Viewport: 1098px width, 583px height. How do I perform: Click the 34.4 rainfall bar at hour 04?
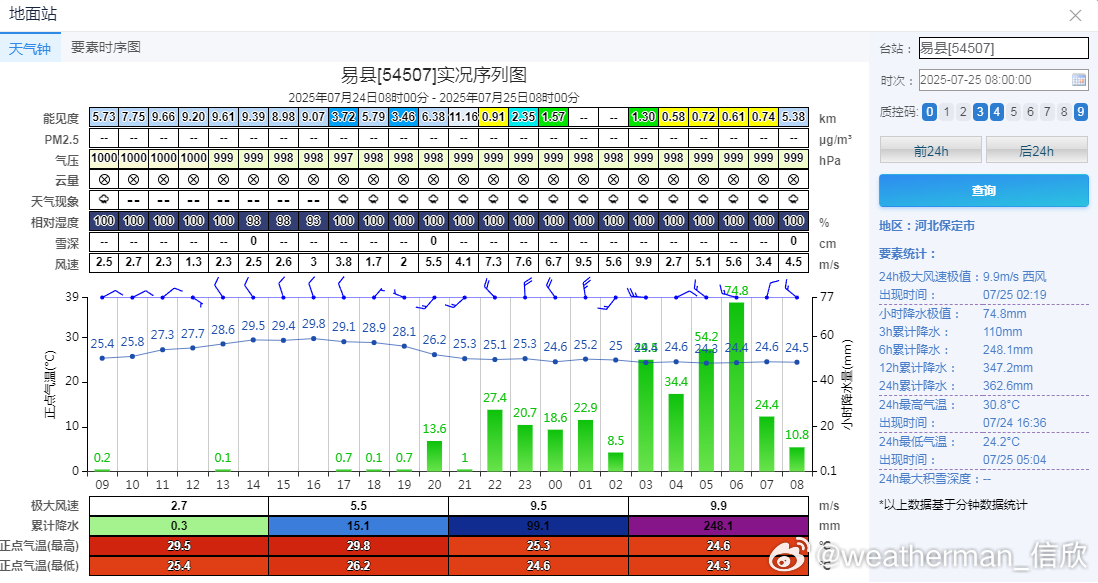[x=676, y=432]
